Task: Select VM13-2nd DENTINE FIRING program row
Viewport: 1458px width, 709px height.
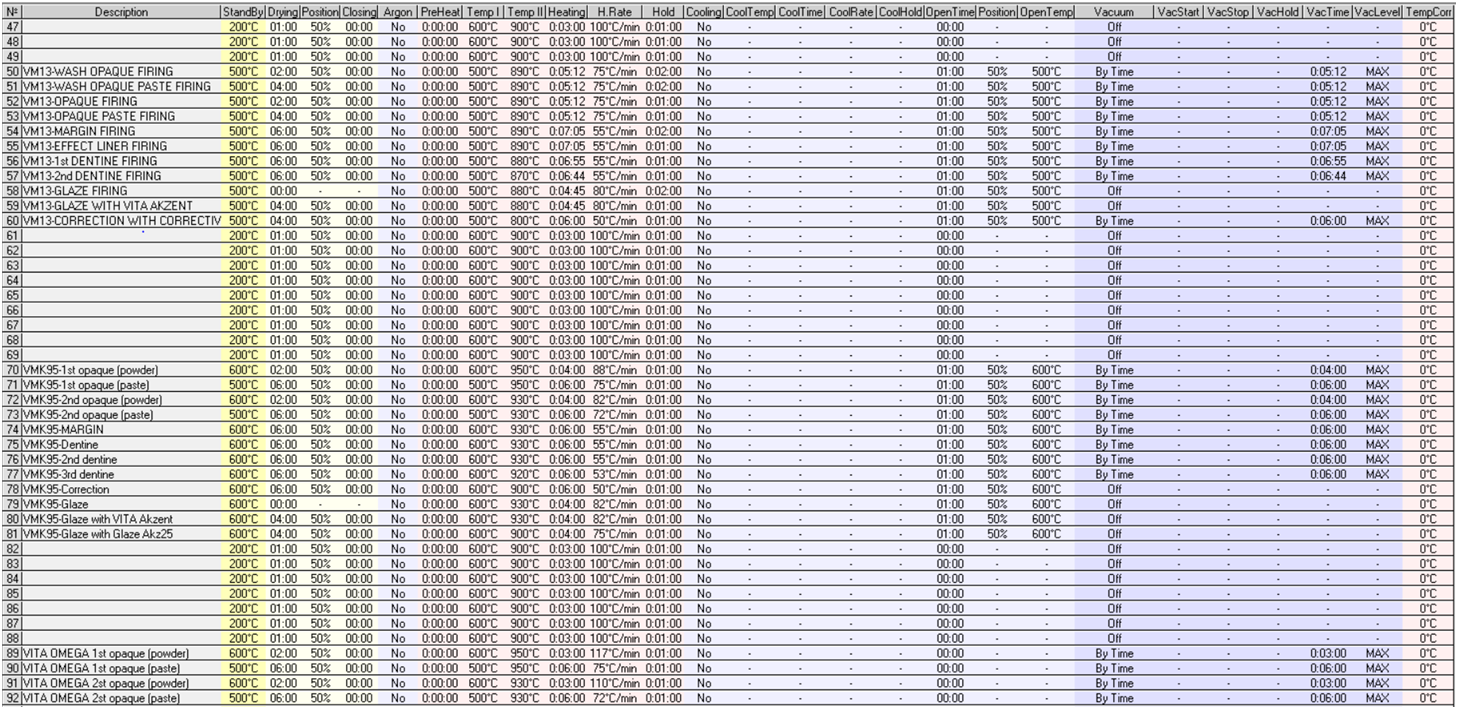Action: pos(729,176)
